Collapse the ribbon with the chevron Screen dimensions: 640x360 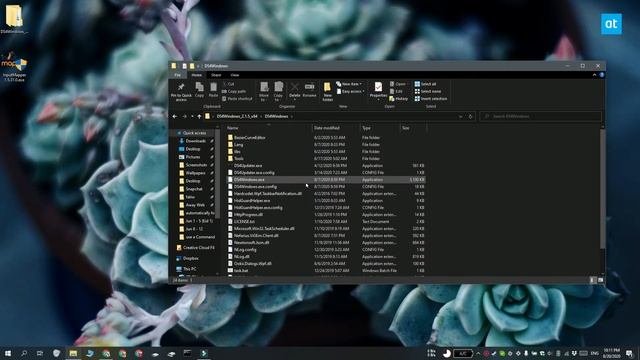pos(594,75)
